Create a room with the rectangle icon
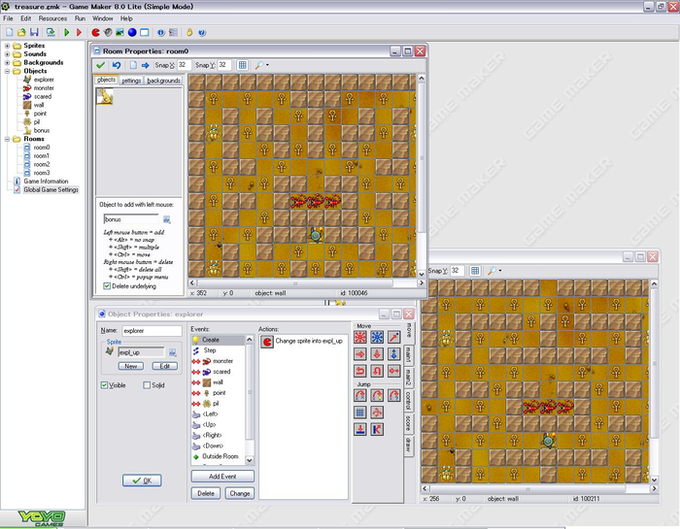The image size is (680, 529). pyautogui.click(x=144, y=32)
